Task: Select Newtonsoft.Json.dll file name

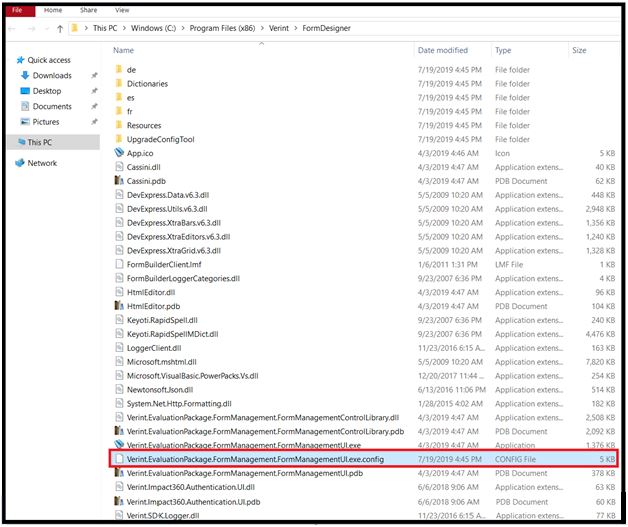Action: coord(160,390)
